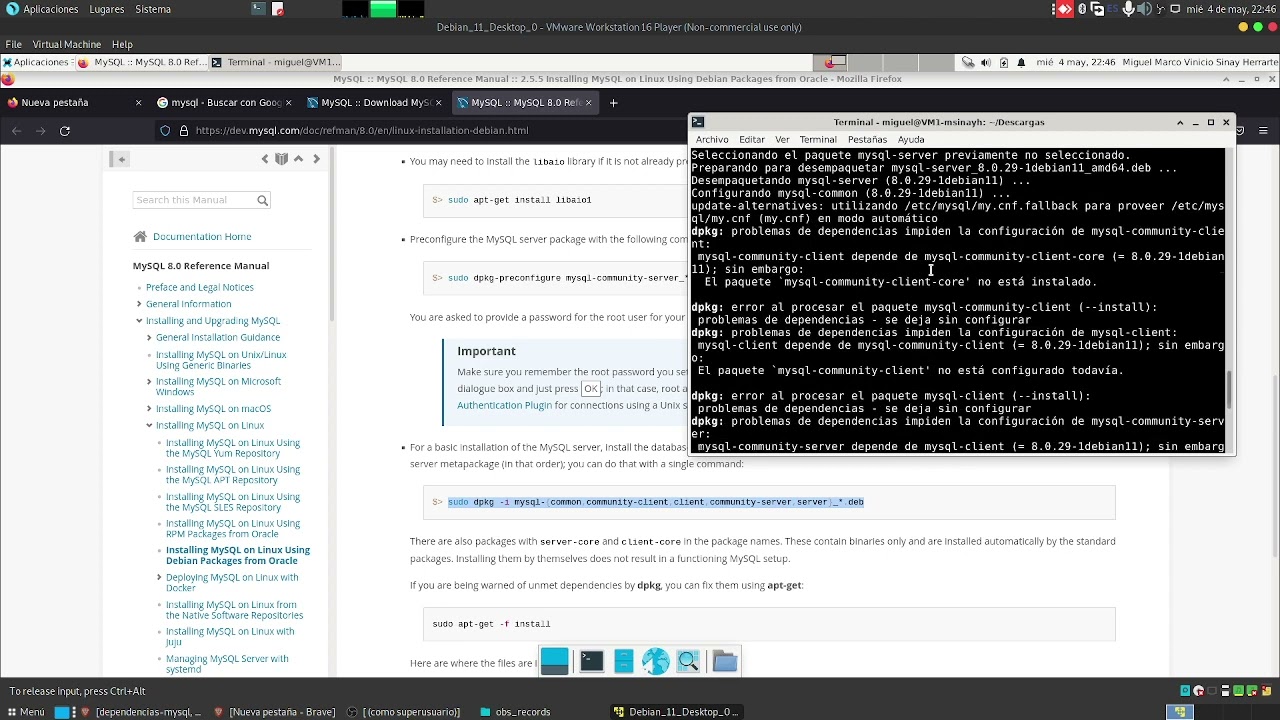Open Archivo menu in Terminal window
The image size is (1280, 720).
(x=712, y=139)
